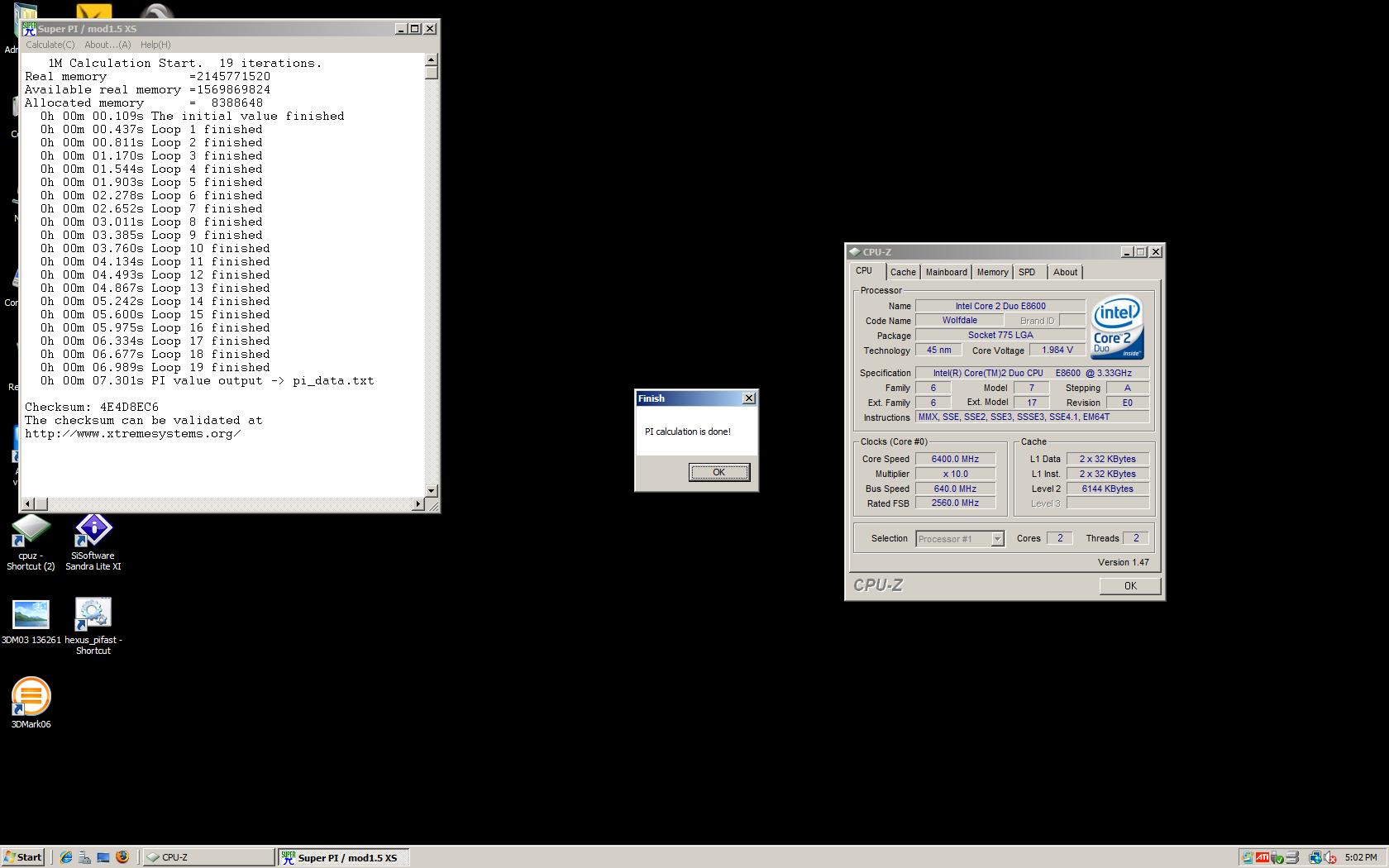Select the 3DMark06 desktop icon
This screenshot has width=1389, height=868.
31,703
